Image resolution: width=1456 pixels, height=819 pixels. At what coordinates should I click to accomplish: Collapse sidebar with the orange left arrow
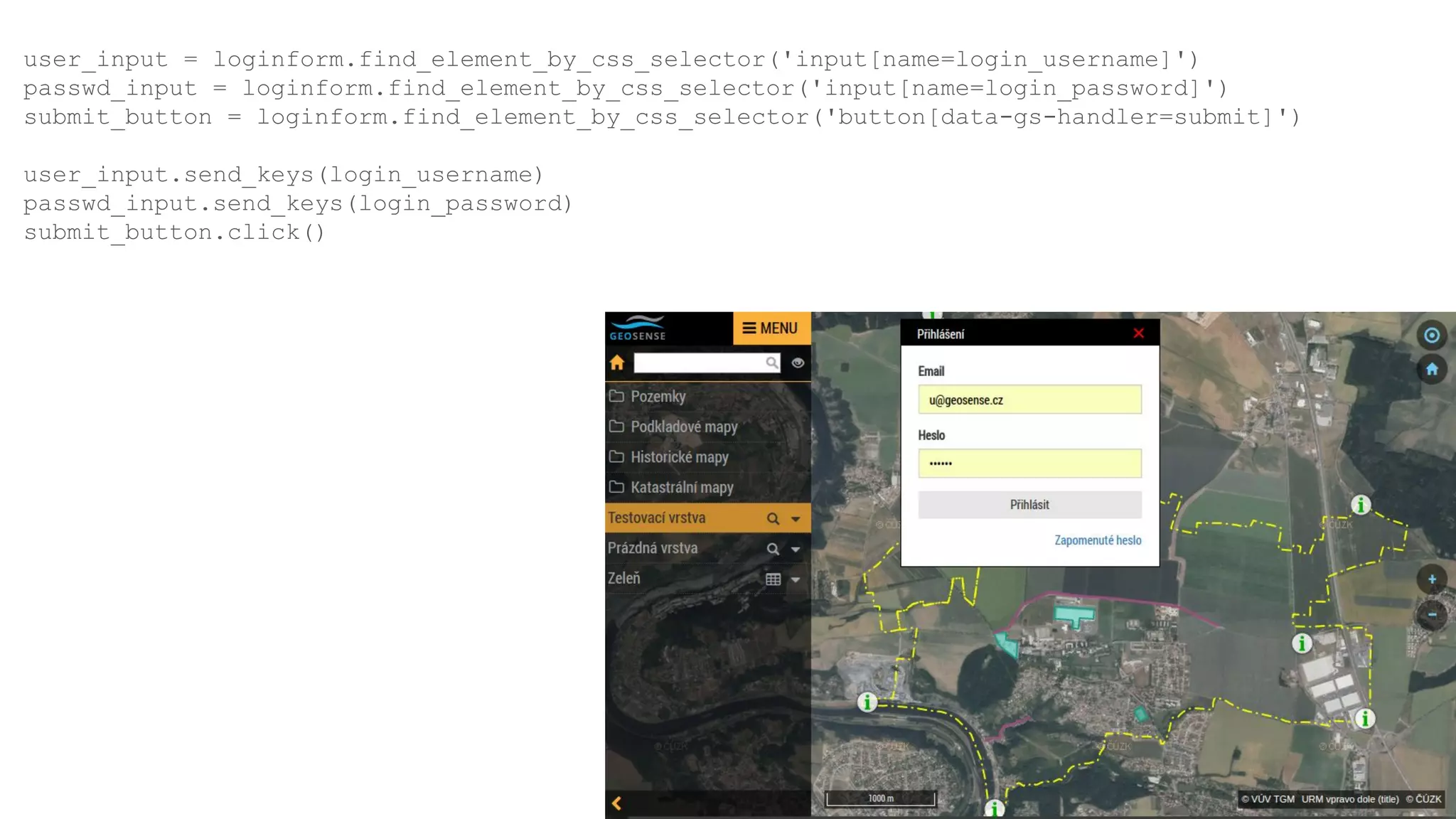[616, 803]
